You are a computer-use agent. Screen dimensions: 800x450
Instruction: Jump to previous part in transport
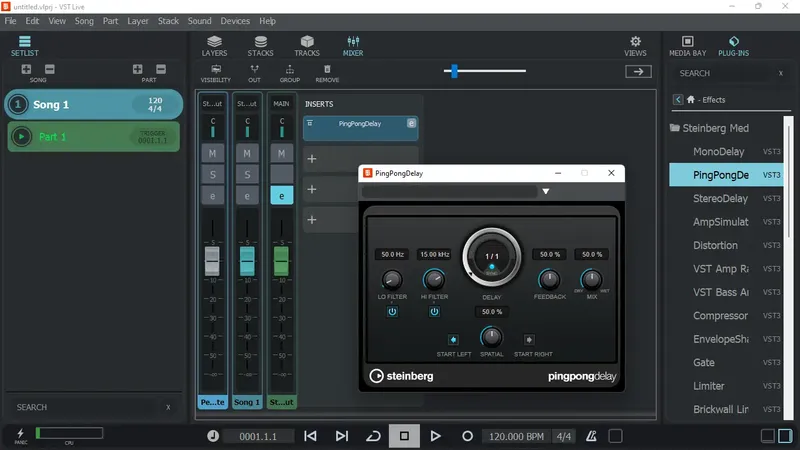[x=310, y=436]
